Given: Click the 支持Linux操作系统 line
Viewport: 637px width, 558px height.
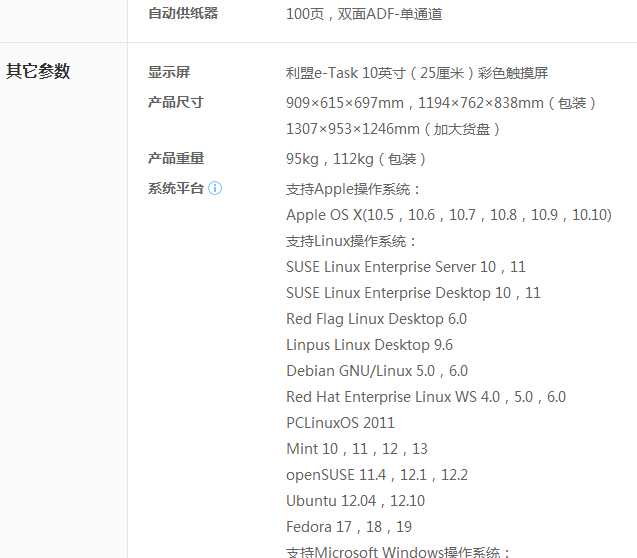Looking at the screenshot, I should 351,241.
